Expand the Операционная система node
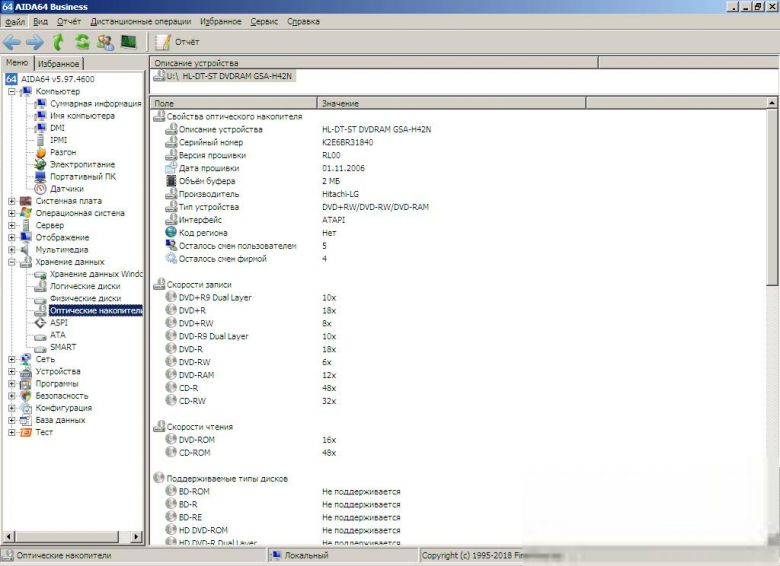This screenshot has width=780, height=566. [x=11, y=213]
